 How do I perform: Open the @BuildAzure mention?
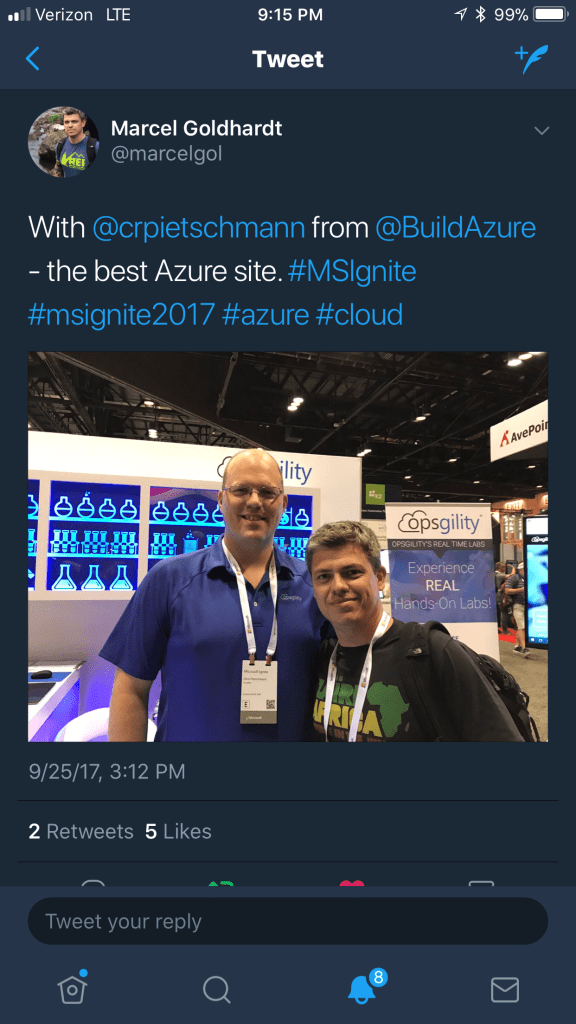[455, 228]
